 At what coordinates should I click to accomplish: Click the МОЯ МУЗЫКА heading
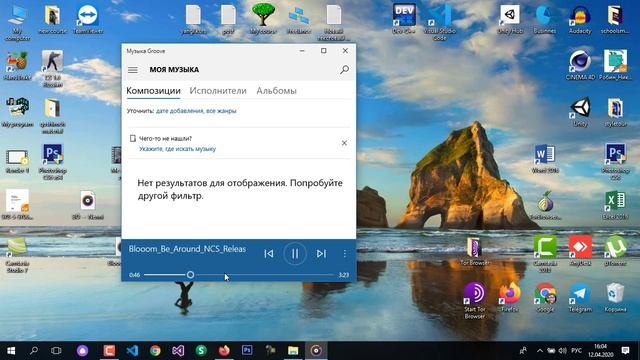pos(174,70)
